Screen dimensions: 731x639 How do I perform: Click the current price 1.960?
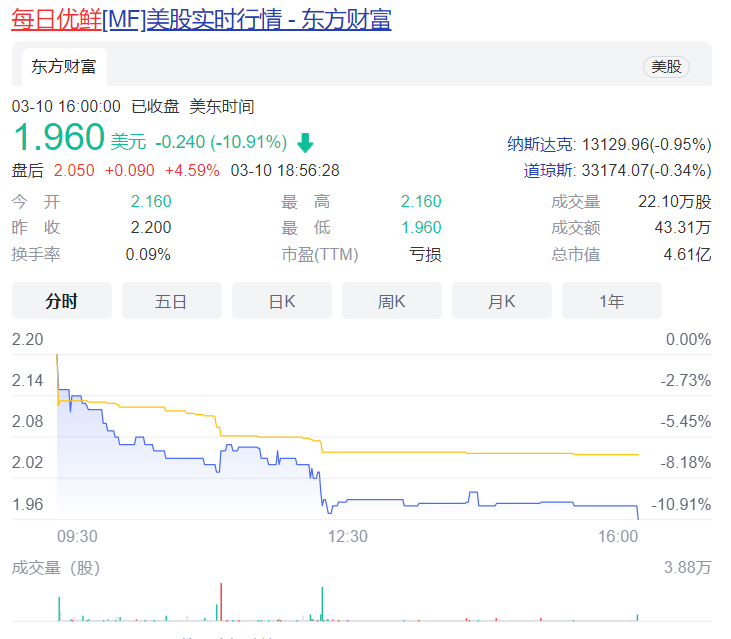[58, 137]
